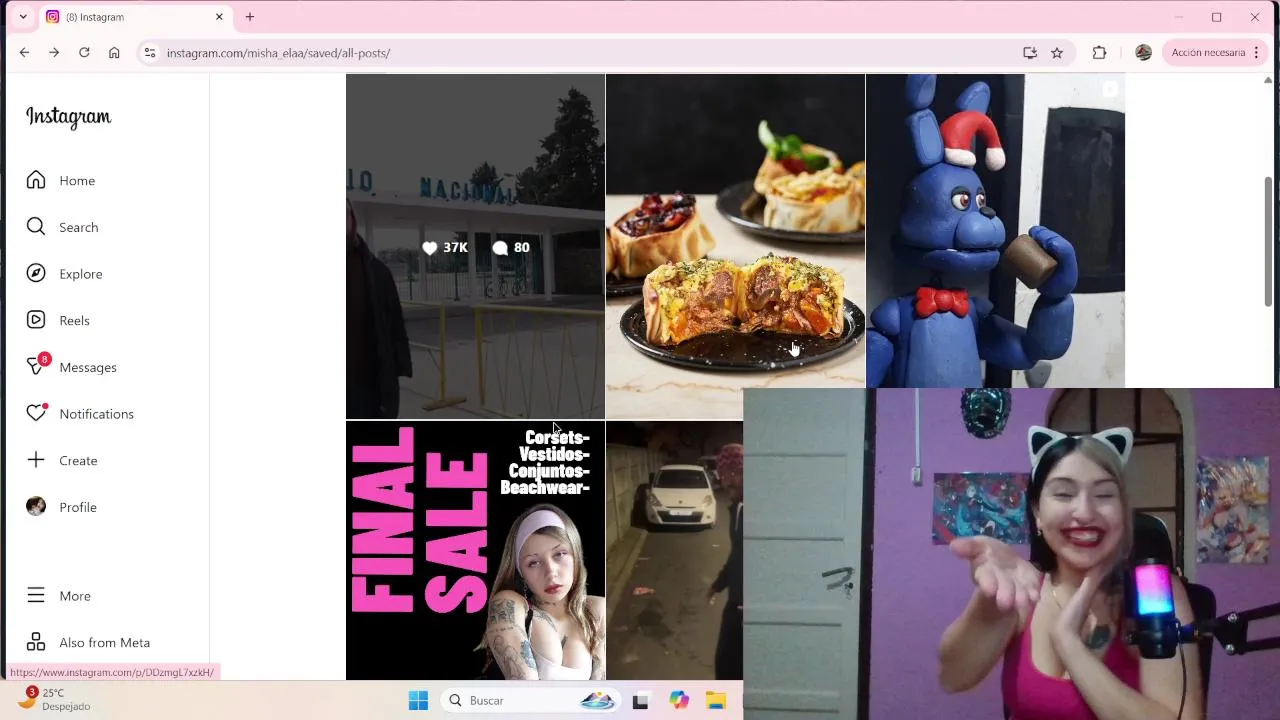Bookmark the page with the star icon
Image resolution: width=1280 pixels, height=720 pixels.
[x=1057, y=53]
